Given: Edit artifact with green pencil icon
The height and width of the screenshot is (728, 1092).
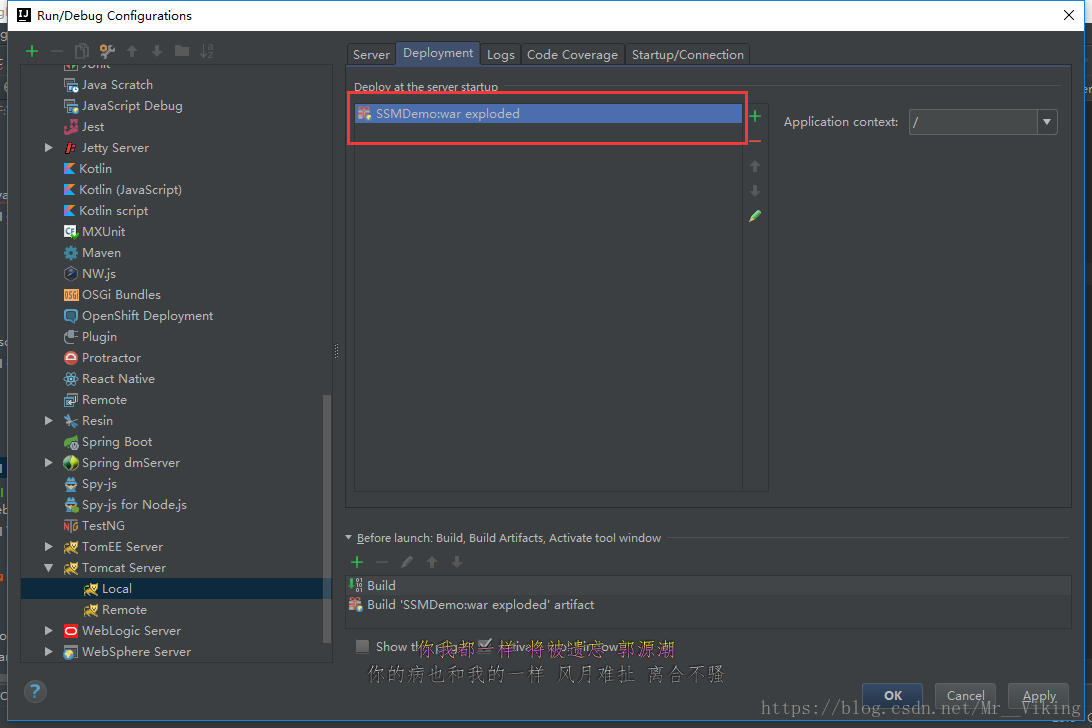Looking at the screenshot, I should click(755, 216).
